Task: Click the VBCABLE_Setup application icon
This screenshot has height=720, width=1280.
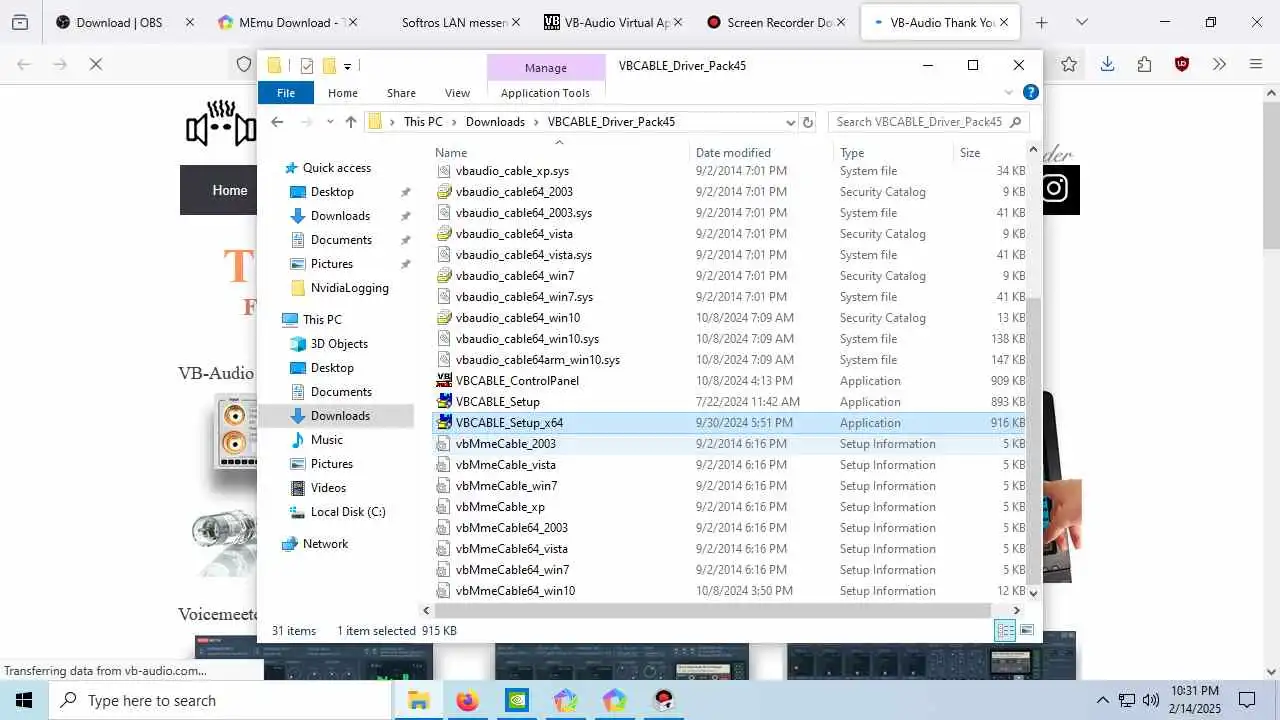Action: click(x=445, y=402)
